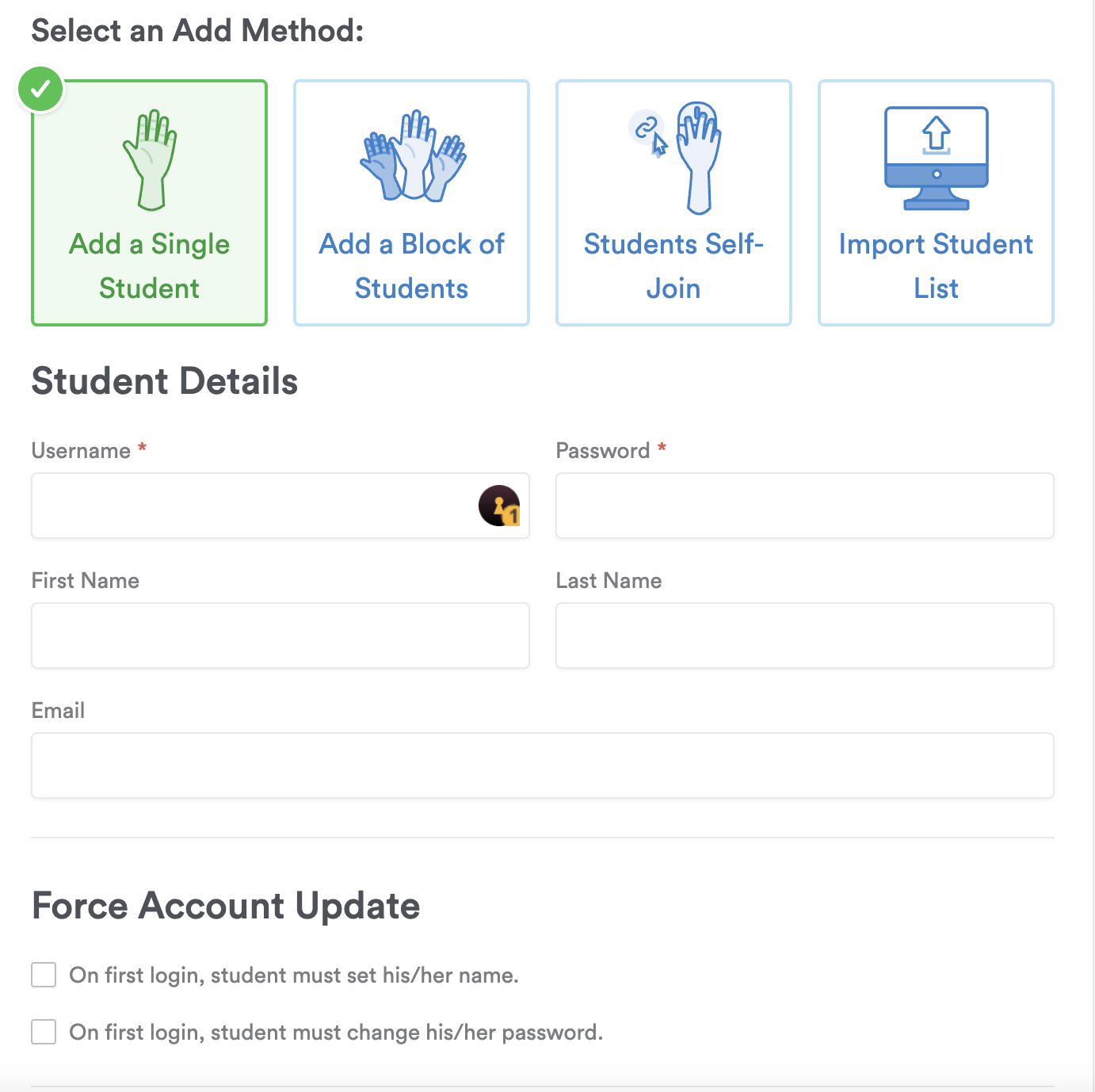Viewport: 1095px width, 1092px height.
Task: Pick the Students Self-Join method
Action: point(673,265)
